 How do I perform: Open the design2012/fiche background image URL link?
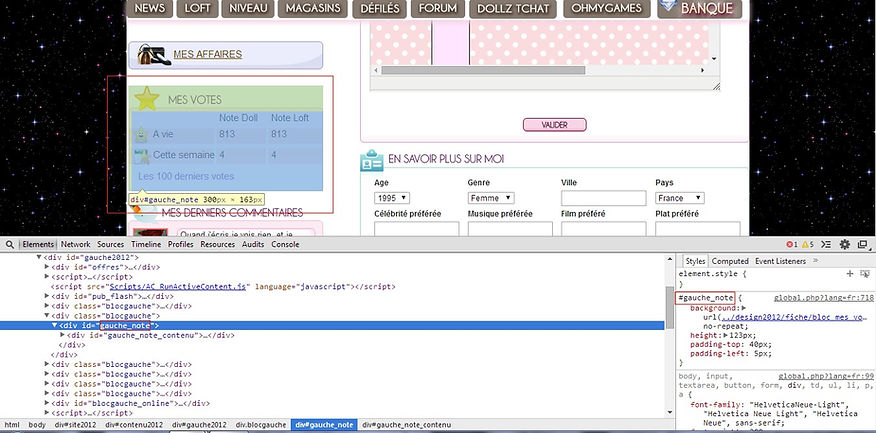(x=792, y=317)
